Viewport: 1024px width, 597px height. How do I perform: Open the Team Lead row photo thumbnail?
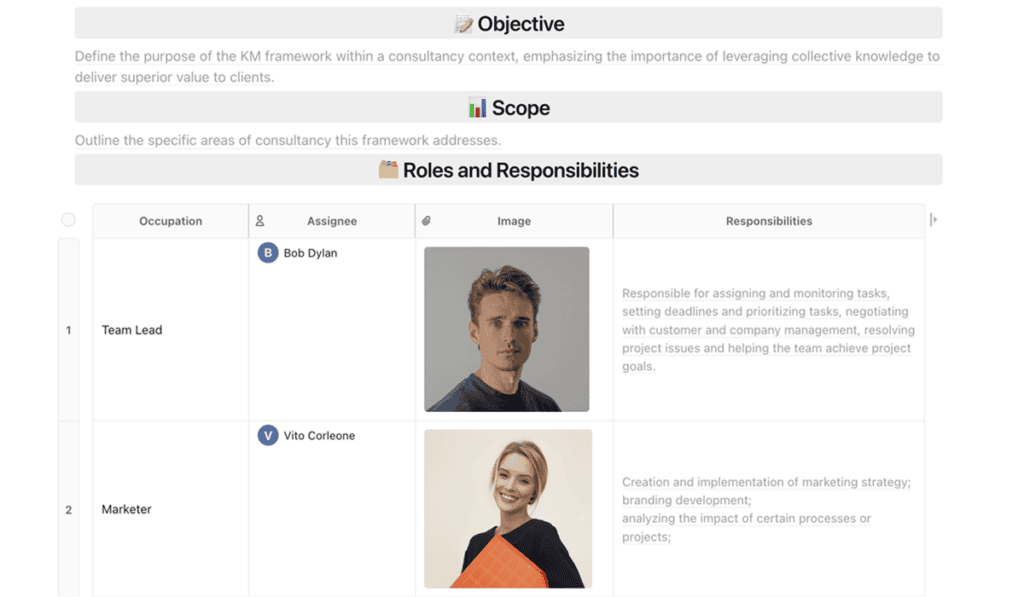pyautogui.click(x=506, y=329)
